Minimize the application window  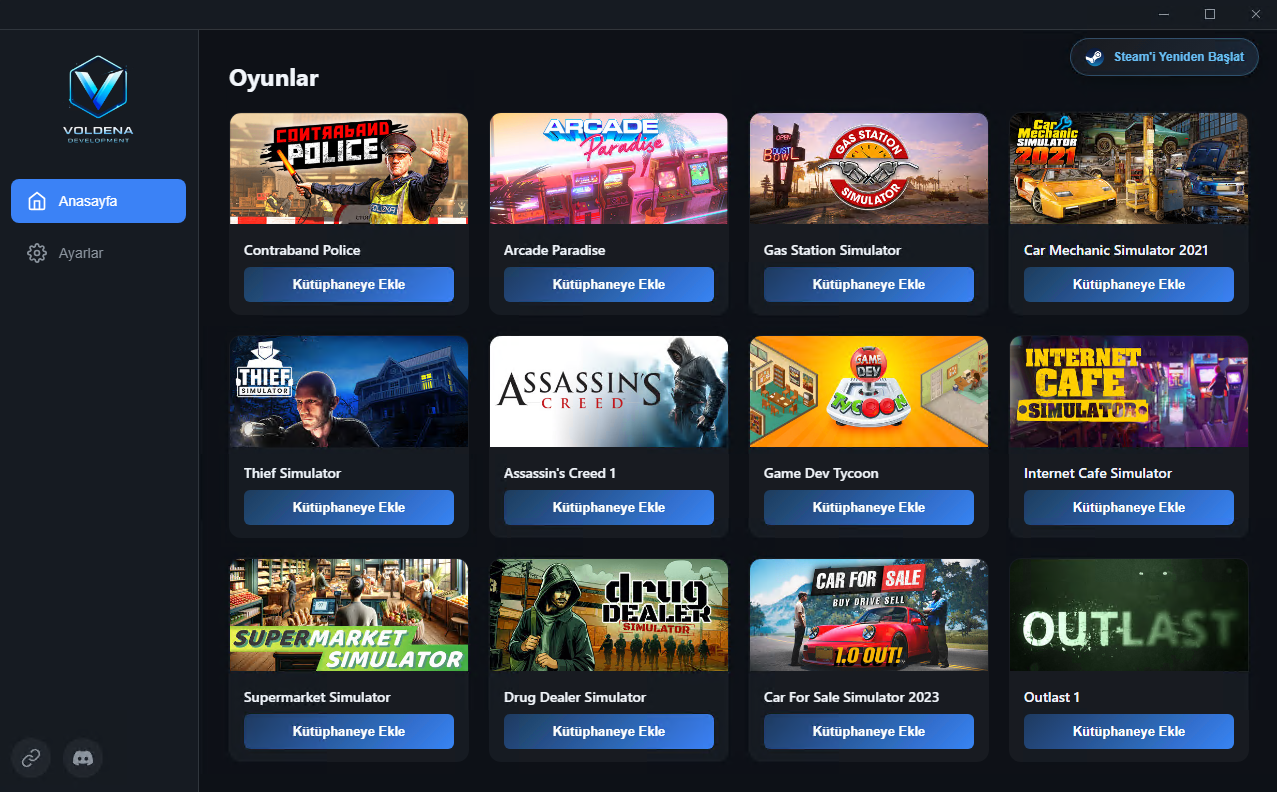[x=1164, y=14]
